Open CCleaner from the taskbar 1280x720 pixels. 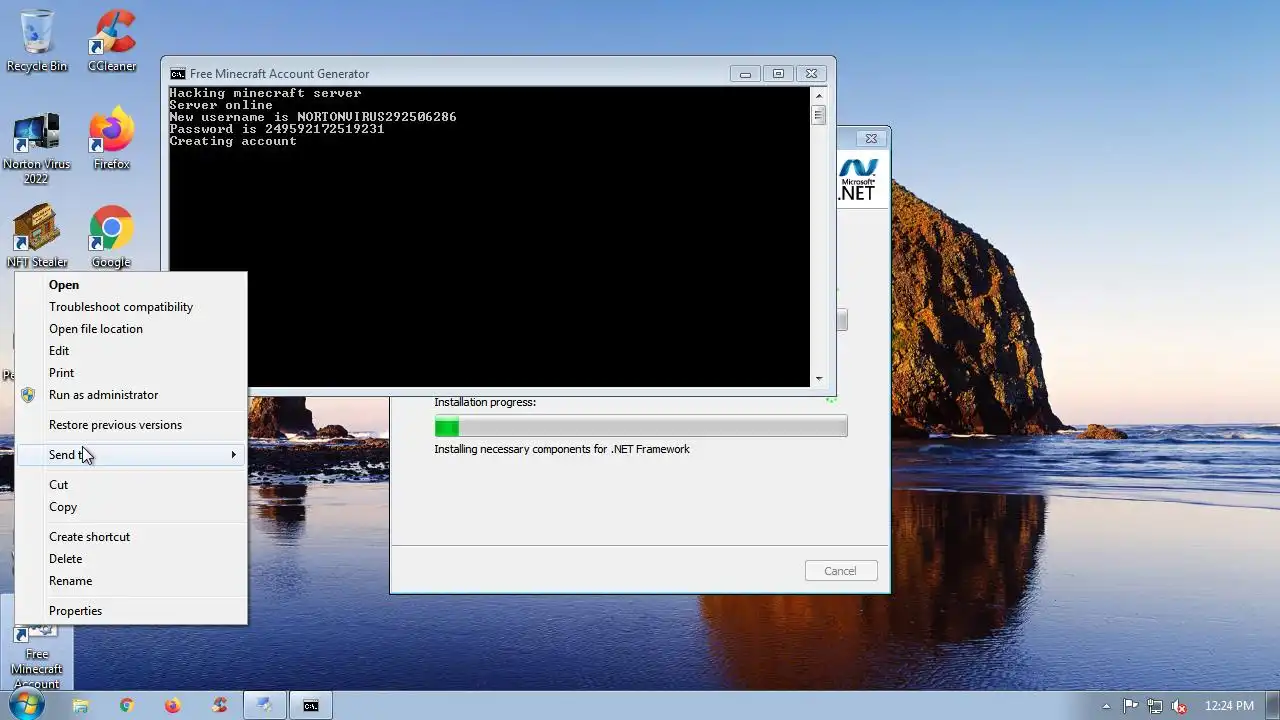(219, 705)
